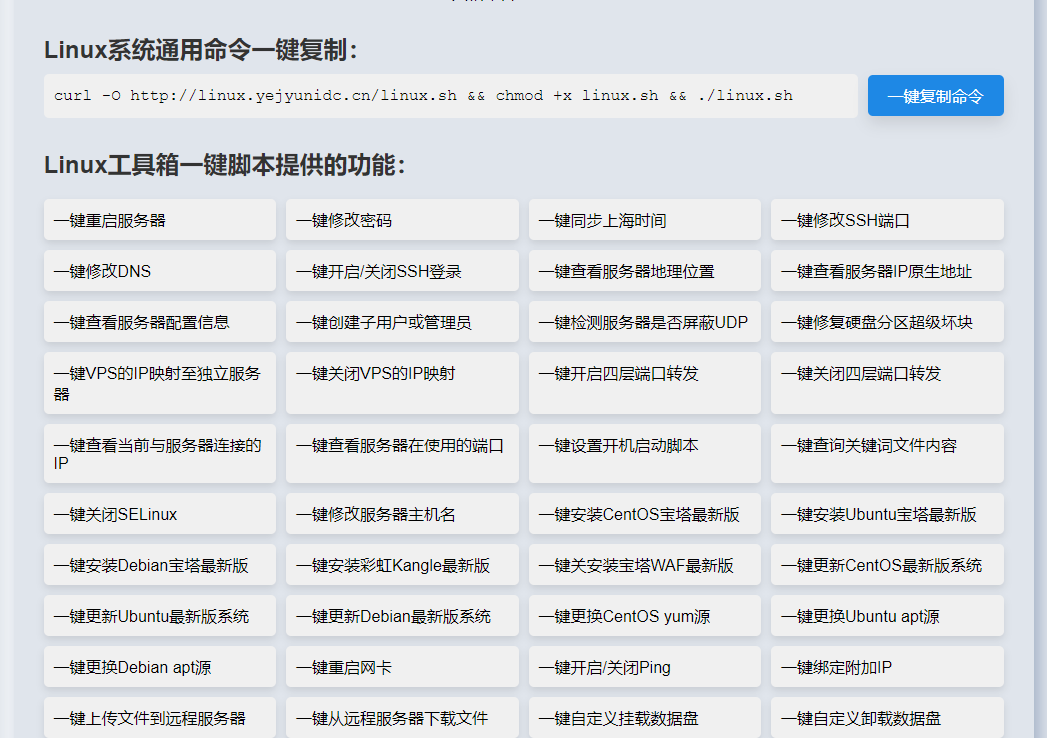Choose 一键从远程服务器下载文件 card

click(402, 717)
